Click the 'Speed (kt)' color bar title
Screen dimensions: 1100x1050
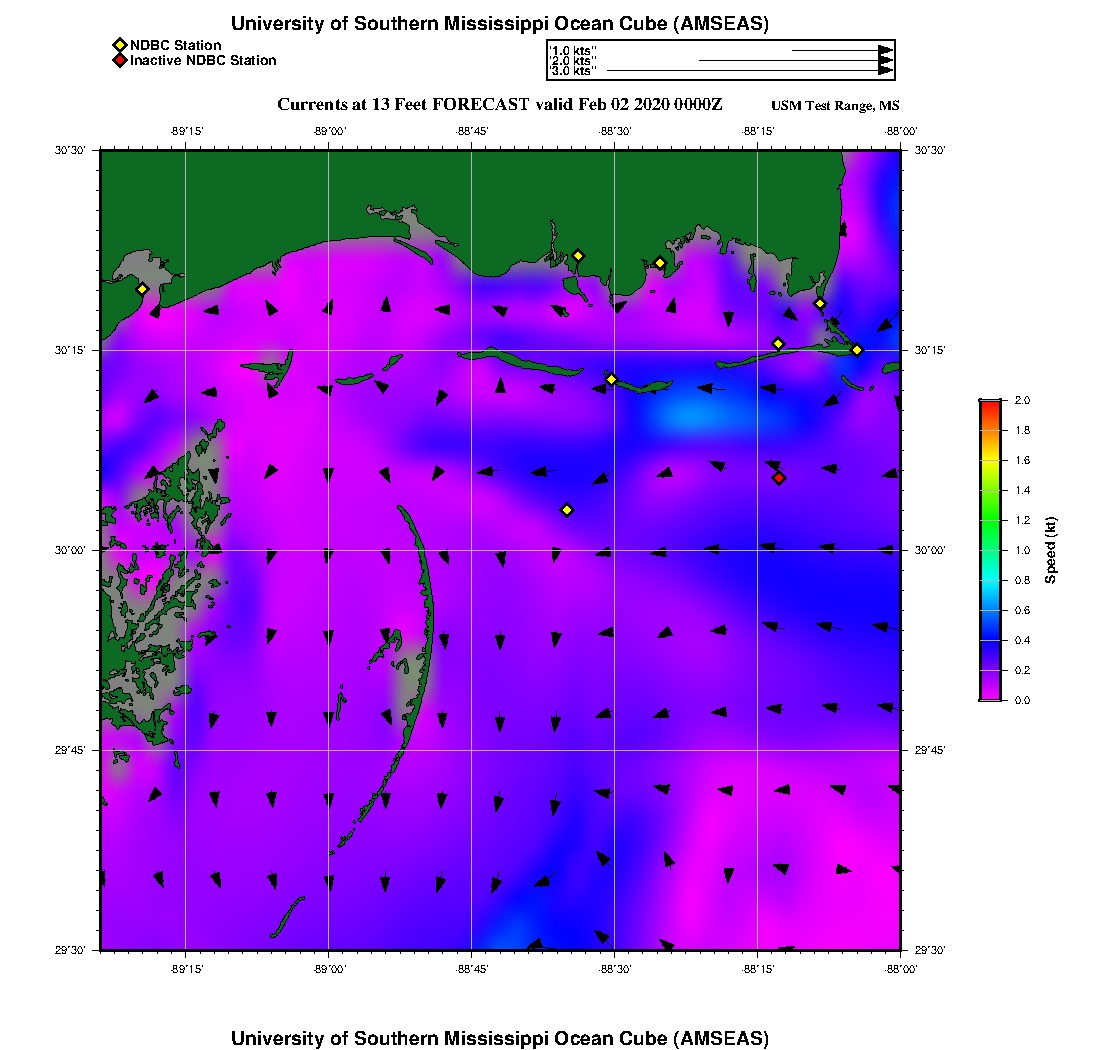point(1050,550)
